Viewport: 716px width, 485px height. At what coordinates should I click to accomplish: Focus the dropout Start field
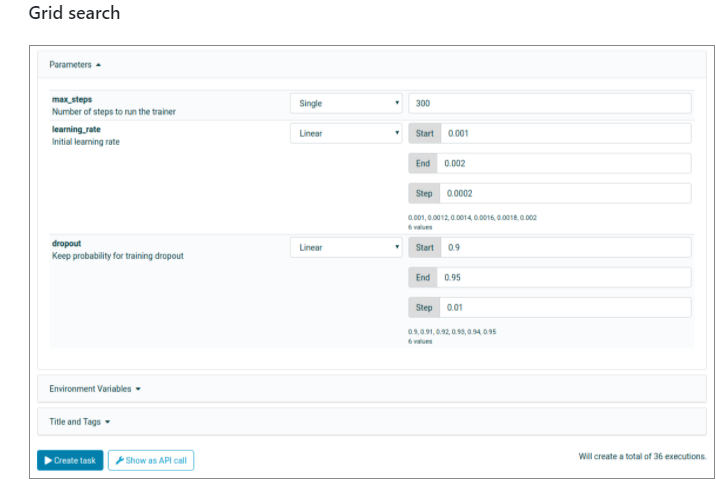[564, 247]
